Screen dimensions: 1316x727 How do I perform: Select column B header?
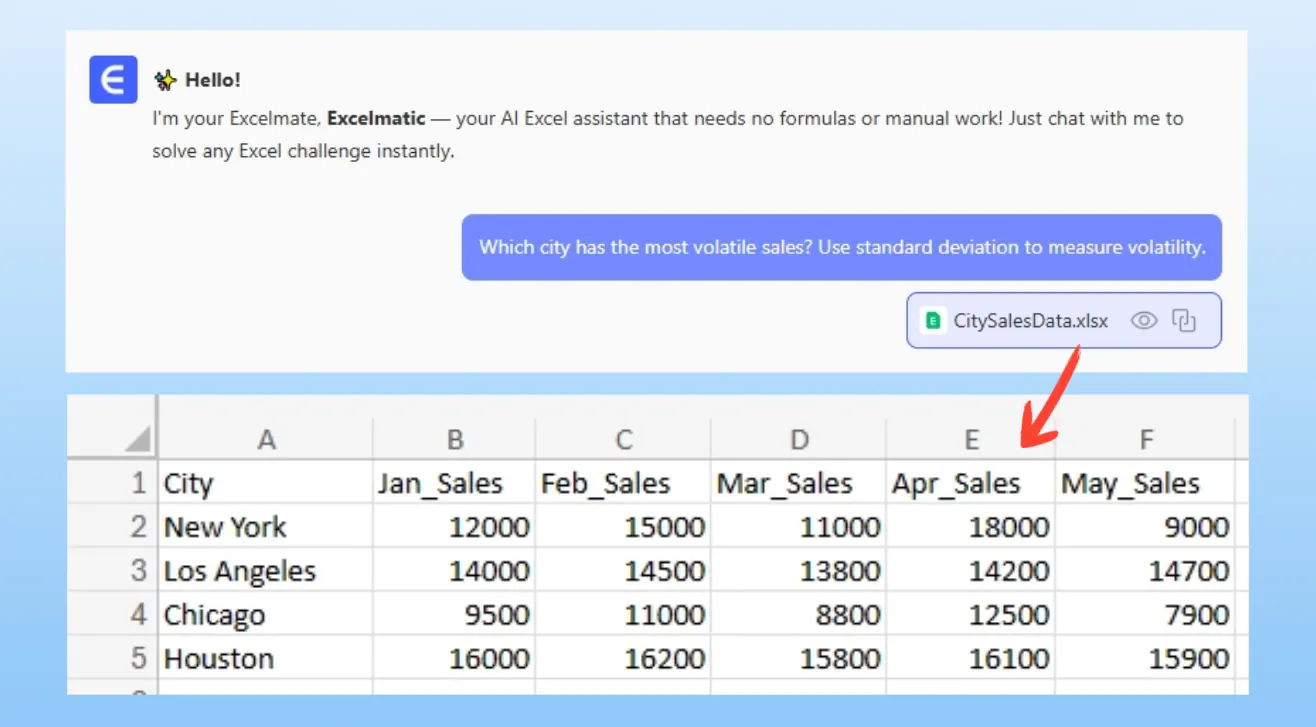click(x=454, y=439)
